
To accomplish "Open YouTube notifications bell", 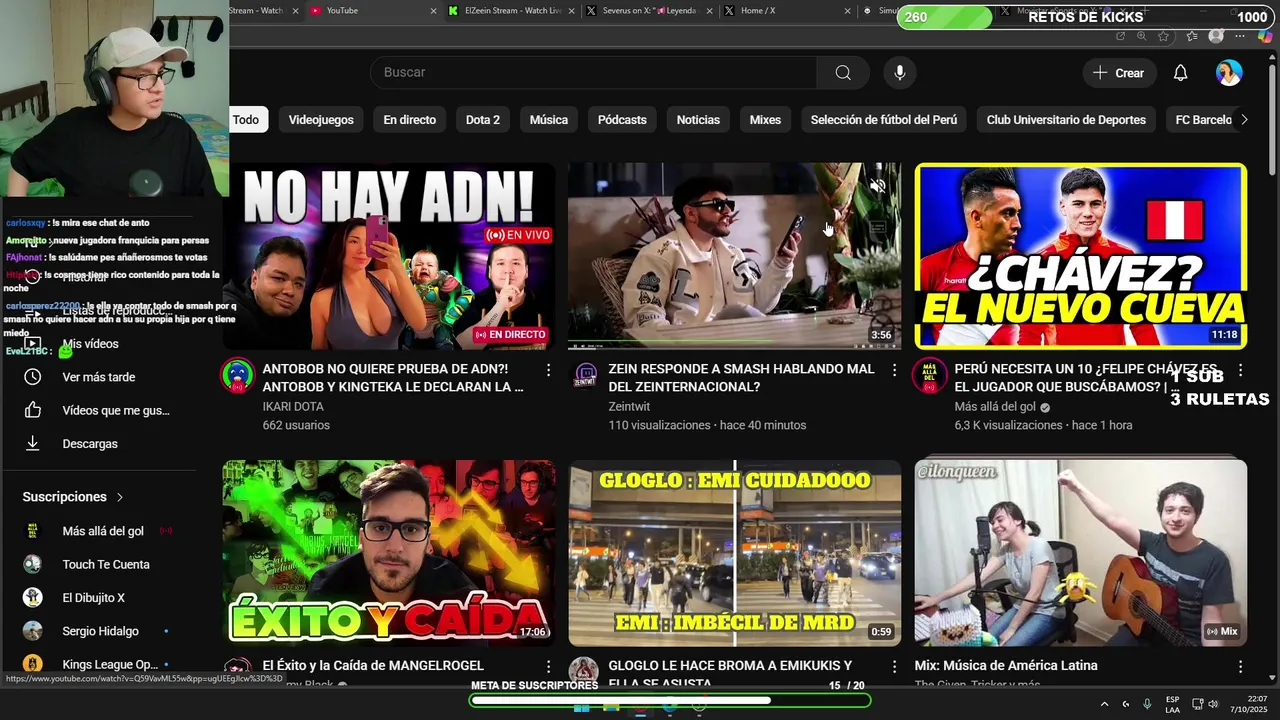I will coord(1180,73).
